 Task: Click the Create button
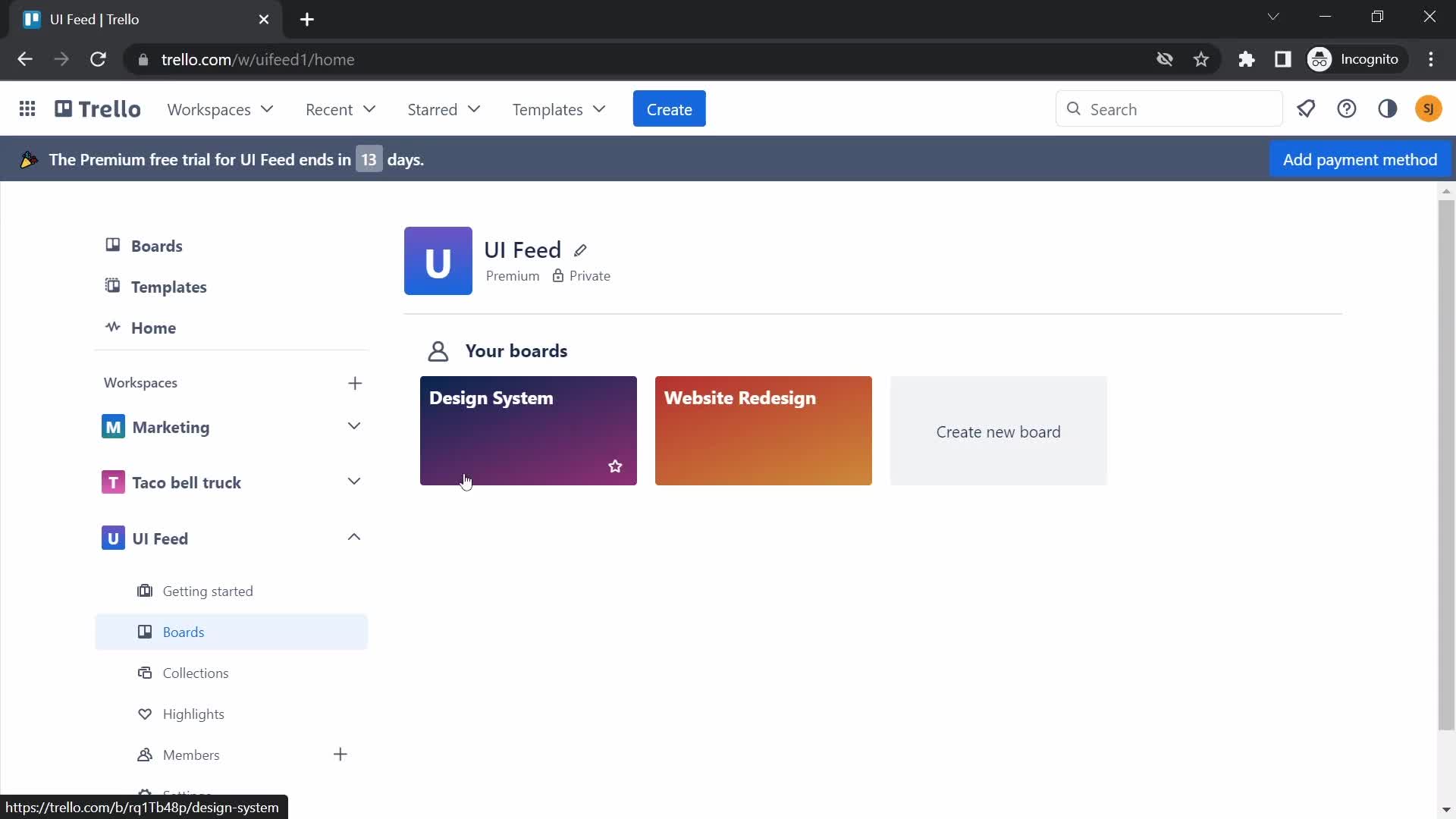[x=670, y=109]
